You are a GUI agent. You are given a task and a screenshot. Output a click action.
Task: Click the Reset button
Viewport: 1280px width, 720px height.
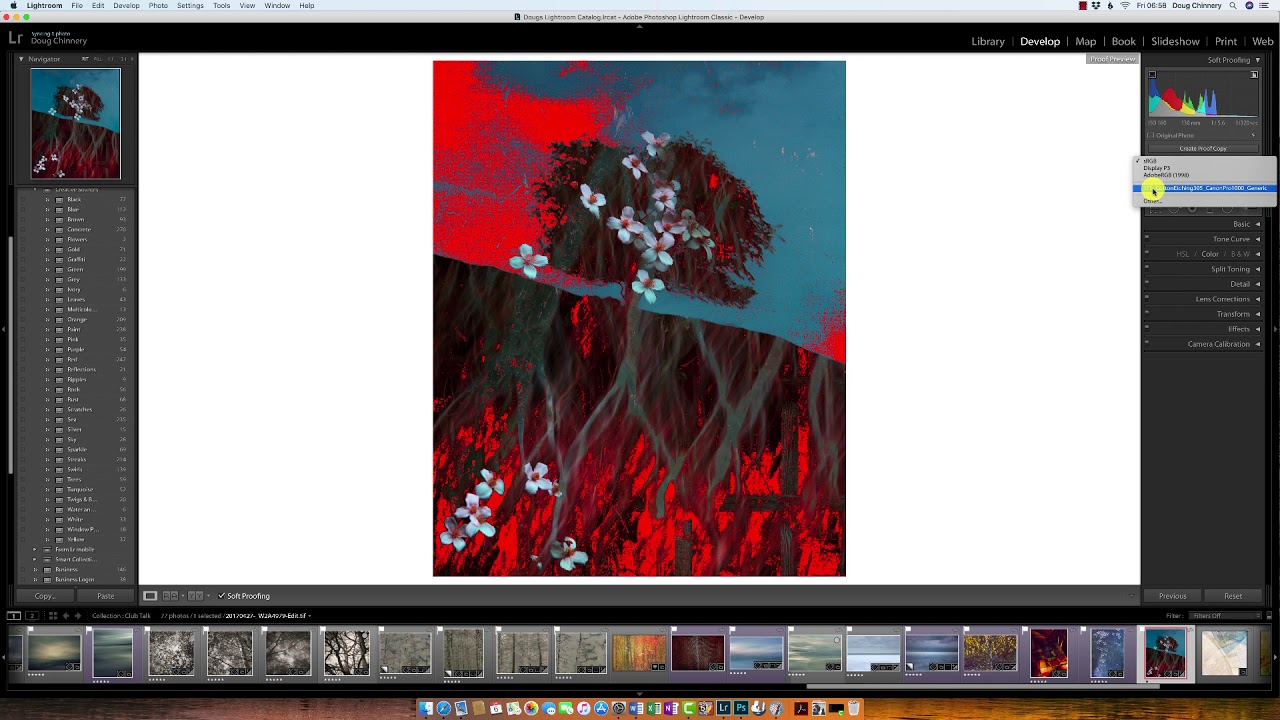point(1233,596)
